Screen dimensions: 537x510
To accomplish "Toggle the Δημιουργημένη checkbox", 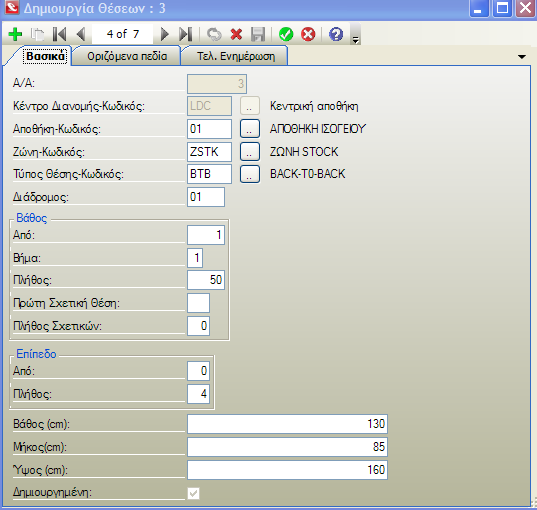I will coord(193,493).
